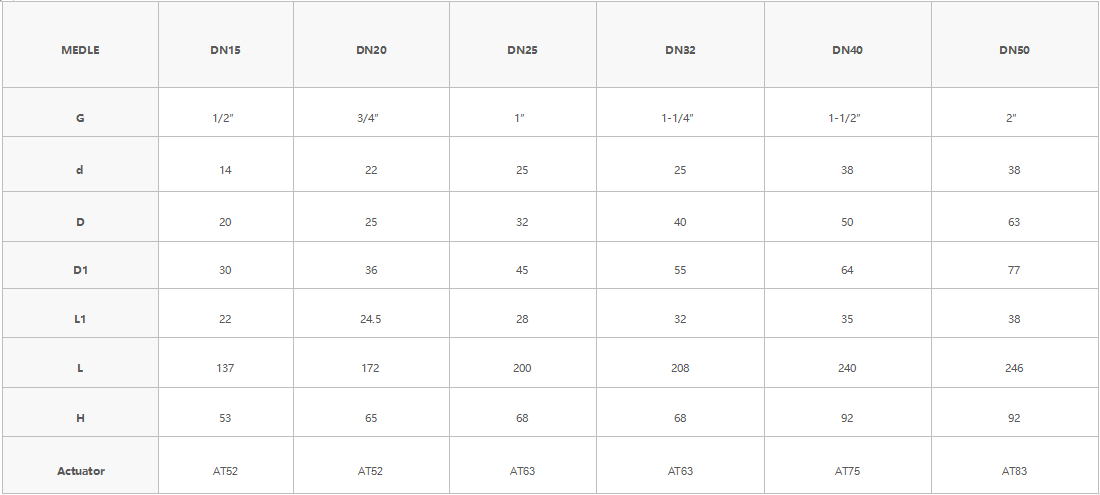Click the MEDLE header cell

[x=80, y=50]
